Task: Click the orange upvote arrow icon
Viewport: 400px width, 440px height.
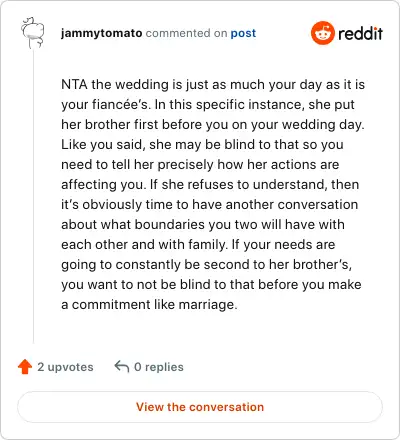Action: tap(25, 367)
